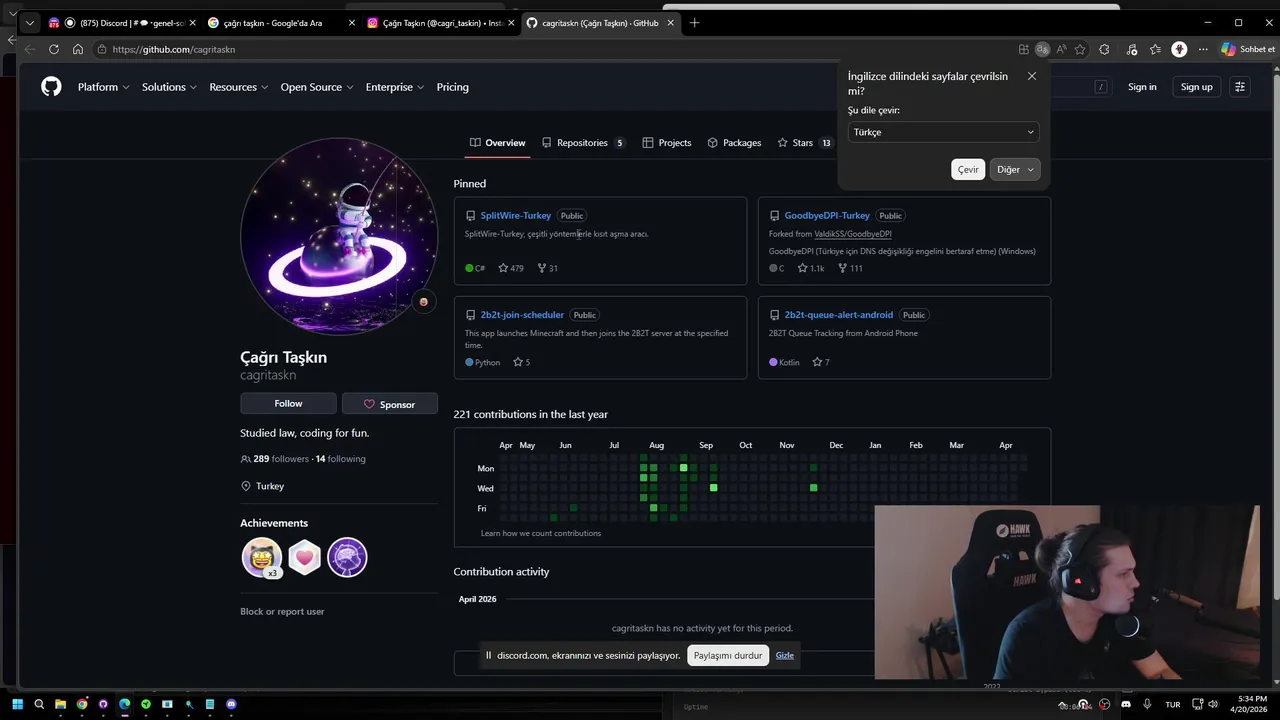Open the SplitWire-Turkey repository link
This screenshot has width=1280, height=720.
pos(516,215)
